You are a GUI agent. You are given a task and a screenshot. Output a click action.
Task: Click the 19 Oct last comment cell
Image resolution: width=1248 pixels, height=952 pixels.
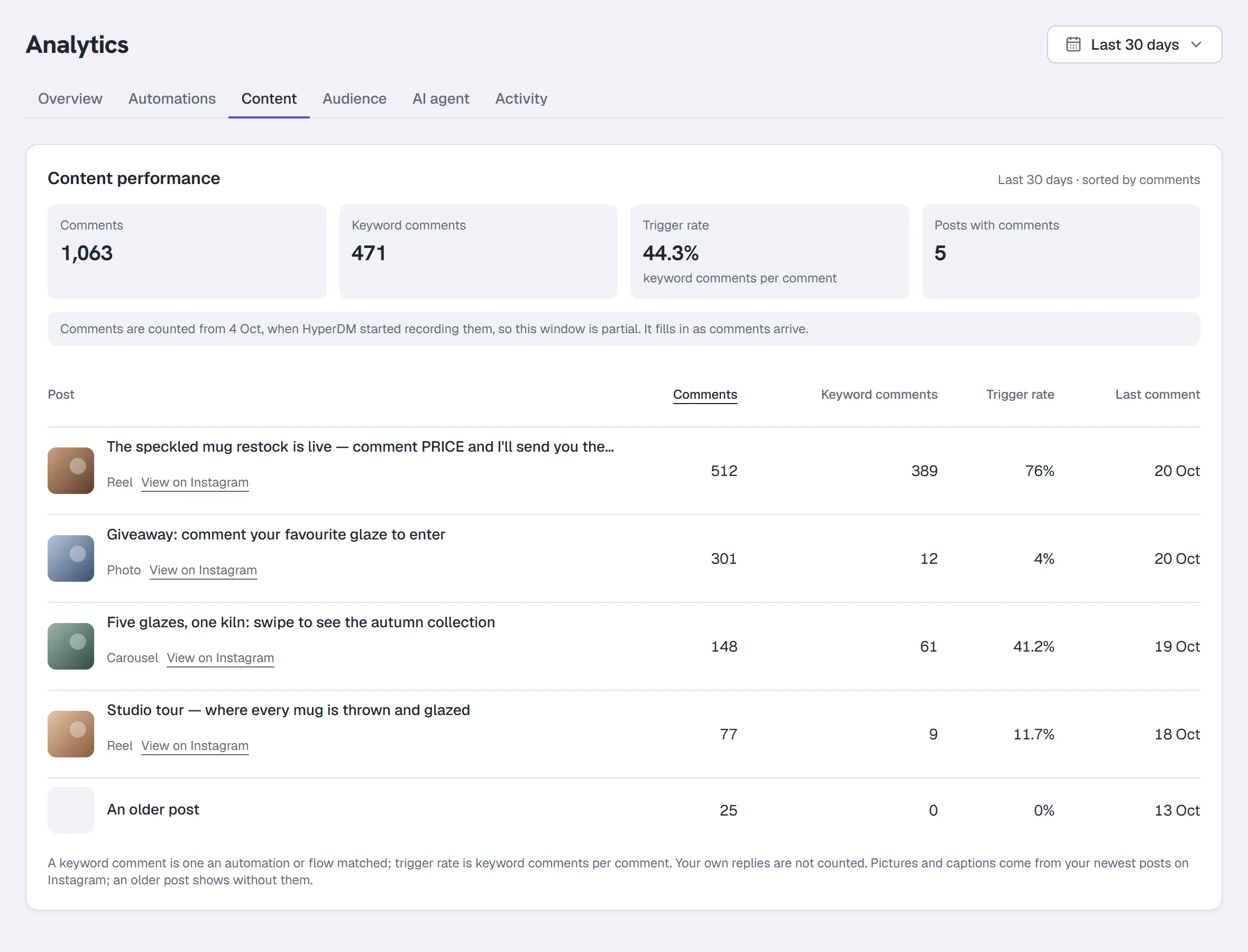(1177, 646)
